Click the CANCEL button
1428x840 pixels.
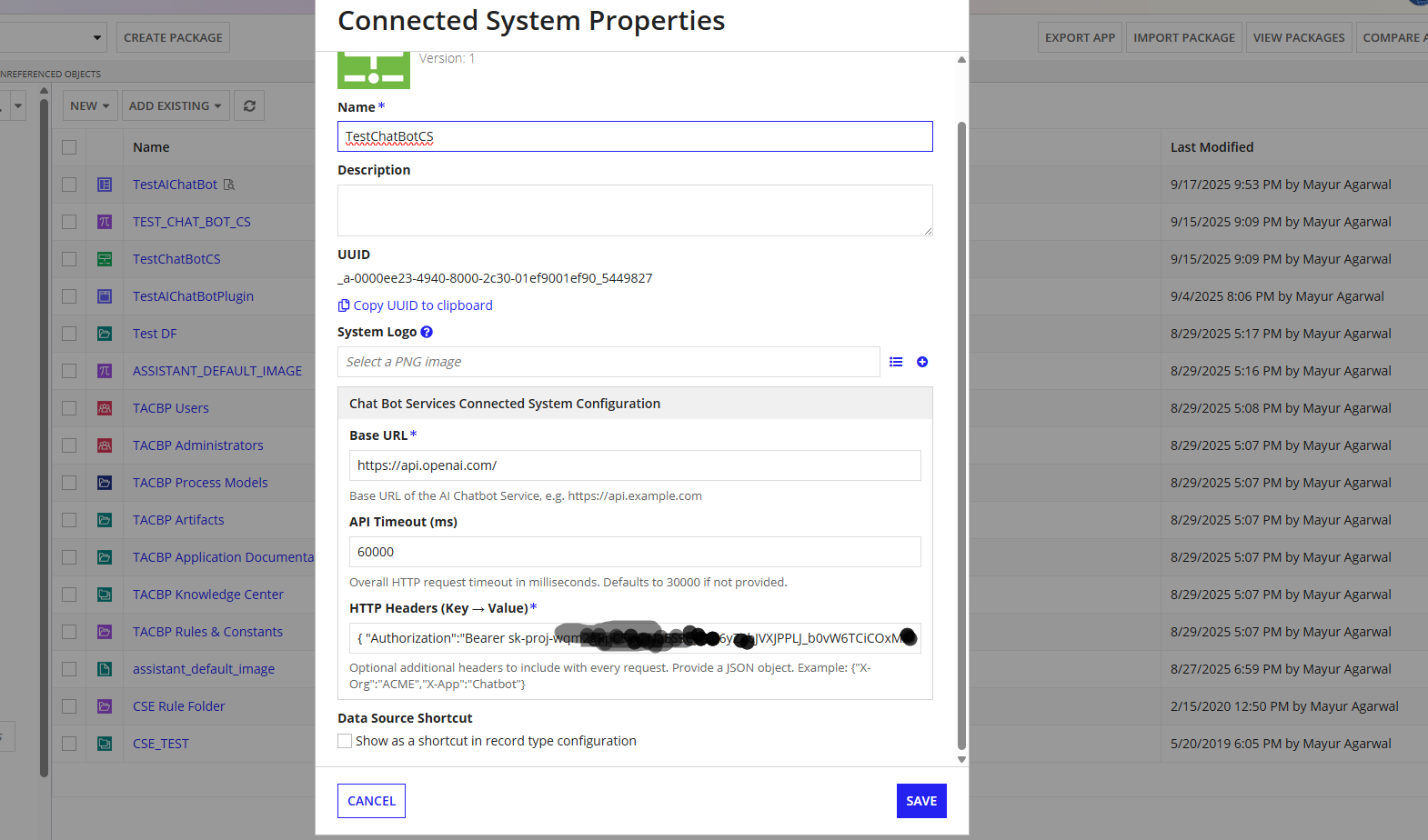[371, 801]
